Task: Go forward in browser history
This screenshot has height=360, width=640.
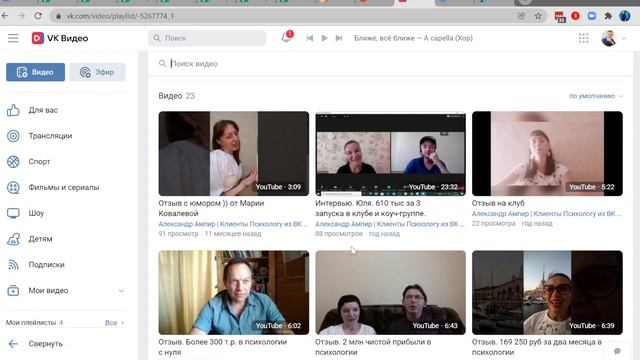Action: [21, 16]
